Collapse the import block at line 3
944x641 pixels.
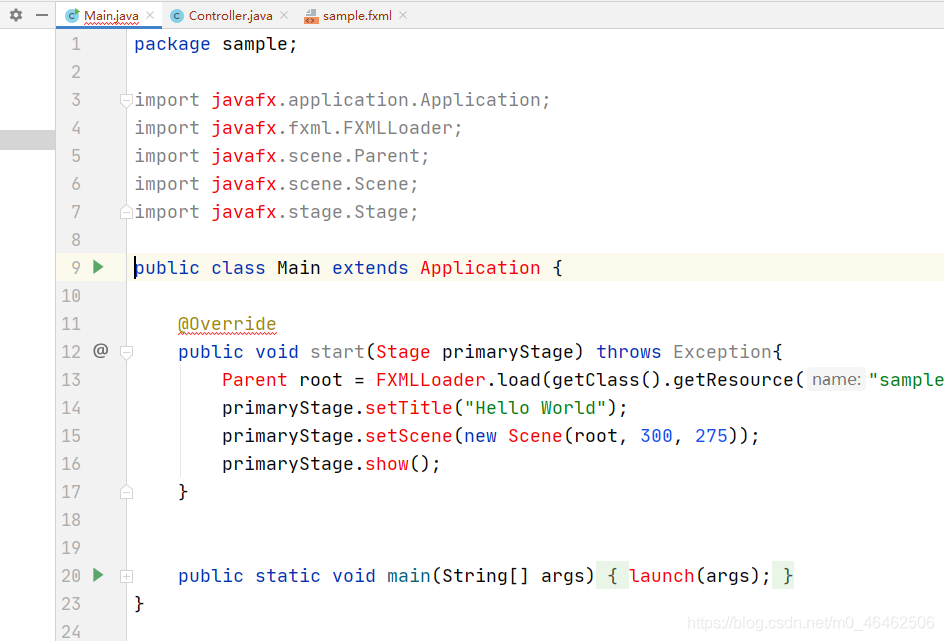pyautogui.click(x=126, y=100)
